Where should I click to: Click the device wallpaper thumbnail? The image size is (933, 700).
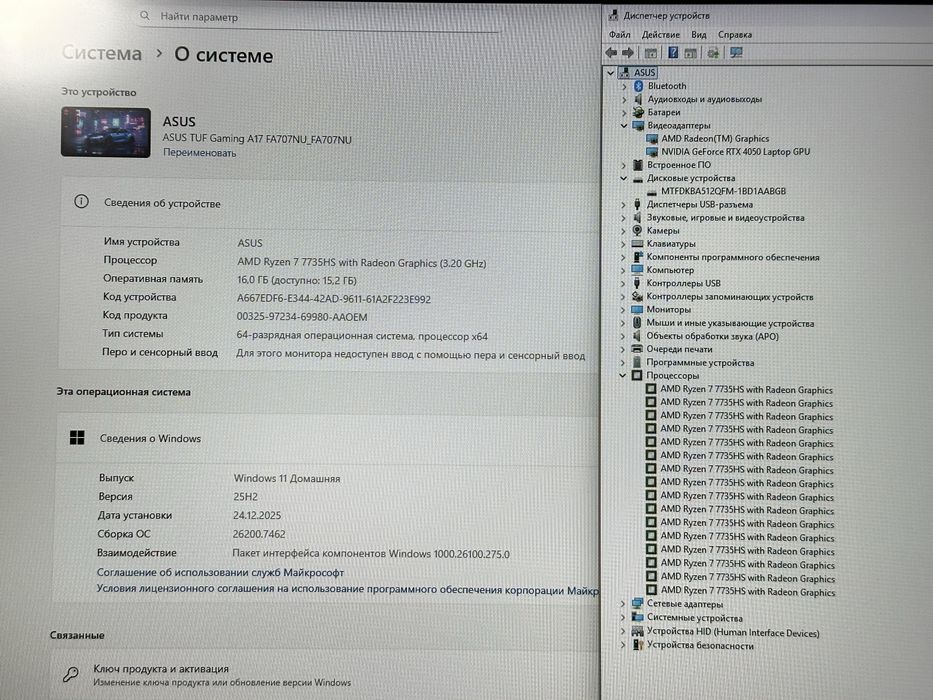coord(105,132)
